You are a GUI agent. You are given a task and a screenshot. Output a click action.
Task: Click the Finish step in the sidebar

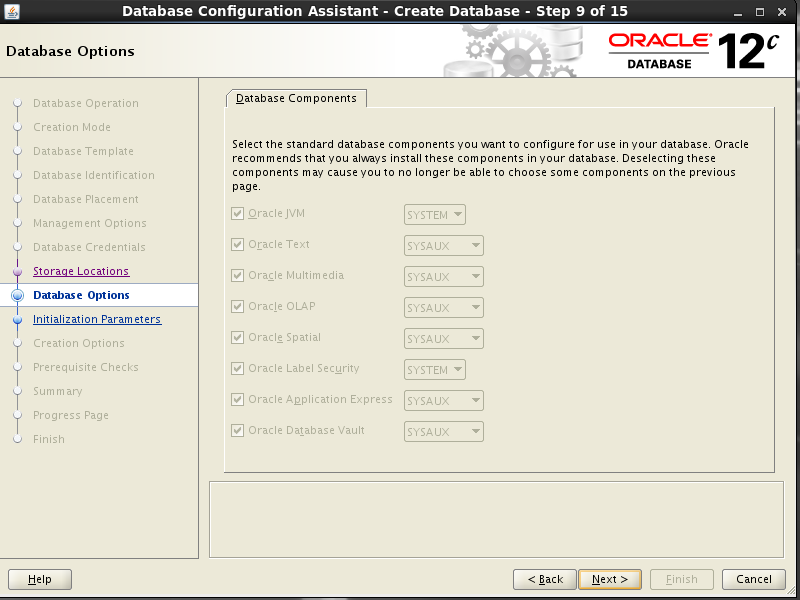[49, 439]
